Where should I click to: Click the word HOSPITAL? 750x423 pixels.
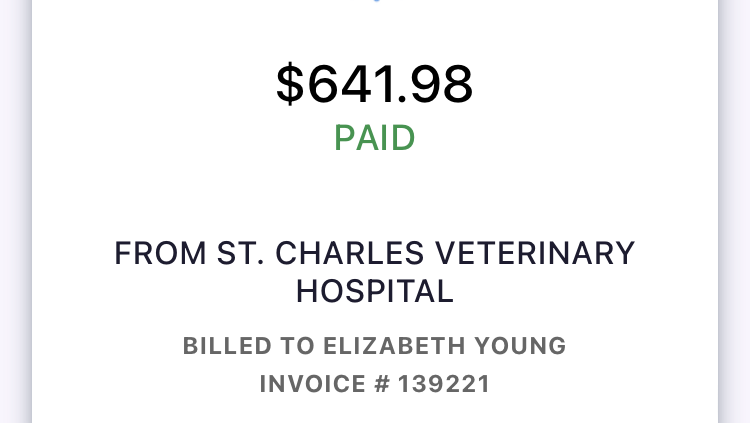point(375,291)
